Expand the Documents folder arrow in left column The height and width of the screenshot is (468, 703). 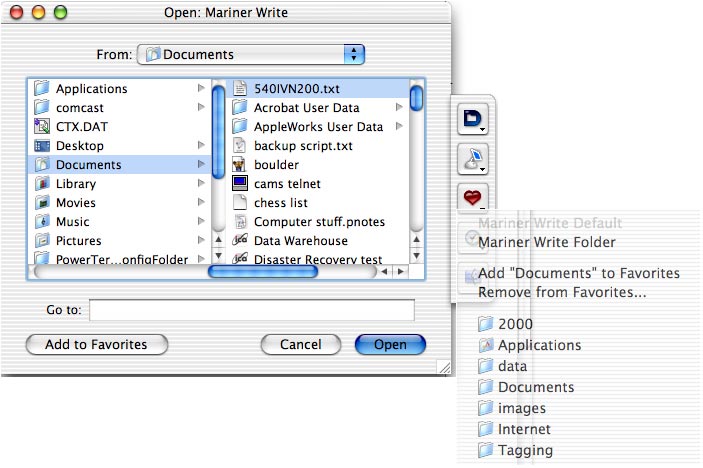[201, 164]
